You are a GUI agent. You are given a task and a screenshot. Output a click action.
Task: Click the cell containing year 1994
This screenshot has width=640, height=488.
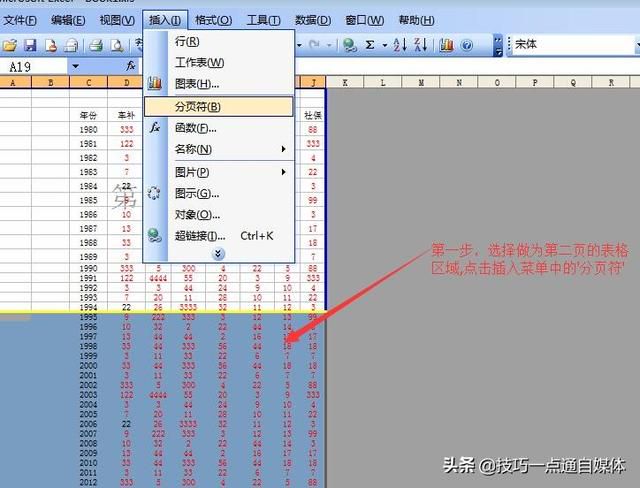coord(89,307)
